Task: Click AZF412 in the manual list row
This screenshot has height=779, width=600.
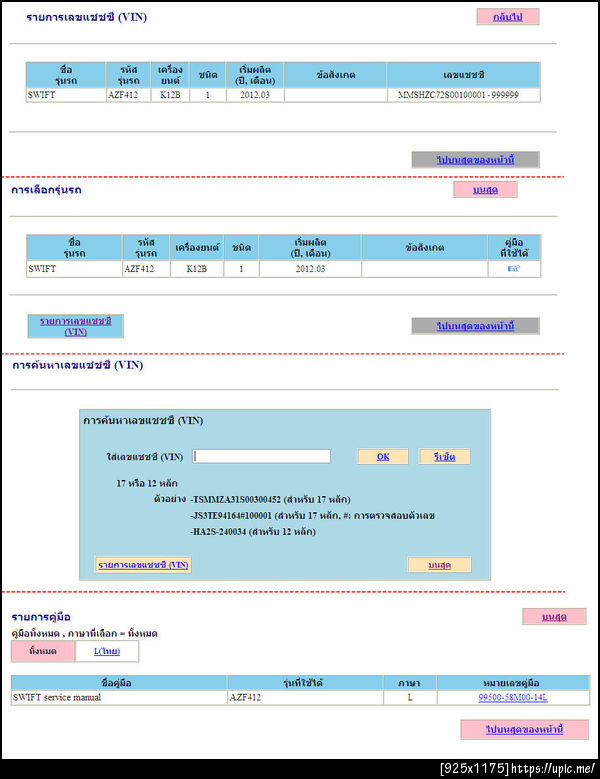Action: coord(245,698)
